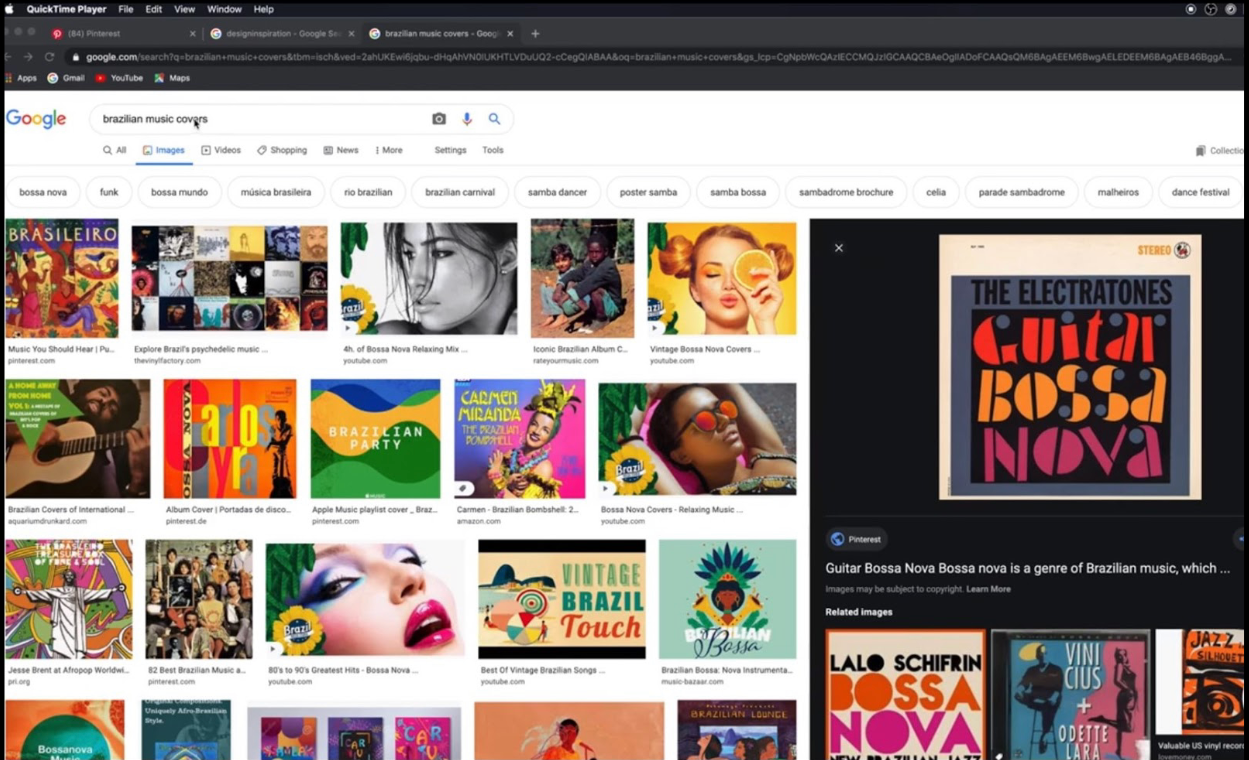The height and width of the screenshot is (760, 1249).
Task: Go to the Google logo homepage
Action: coord(36,119)
